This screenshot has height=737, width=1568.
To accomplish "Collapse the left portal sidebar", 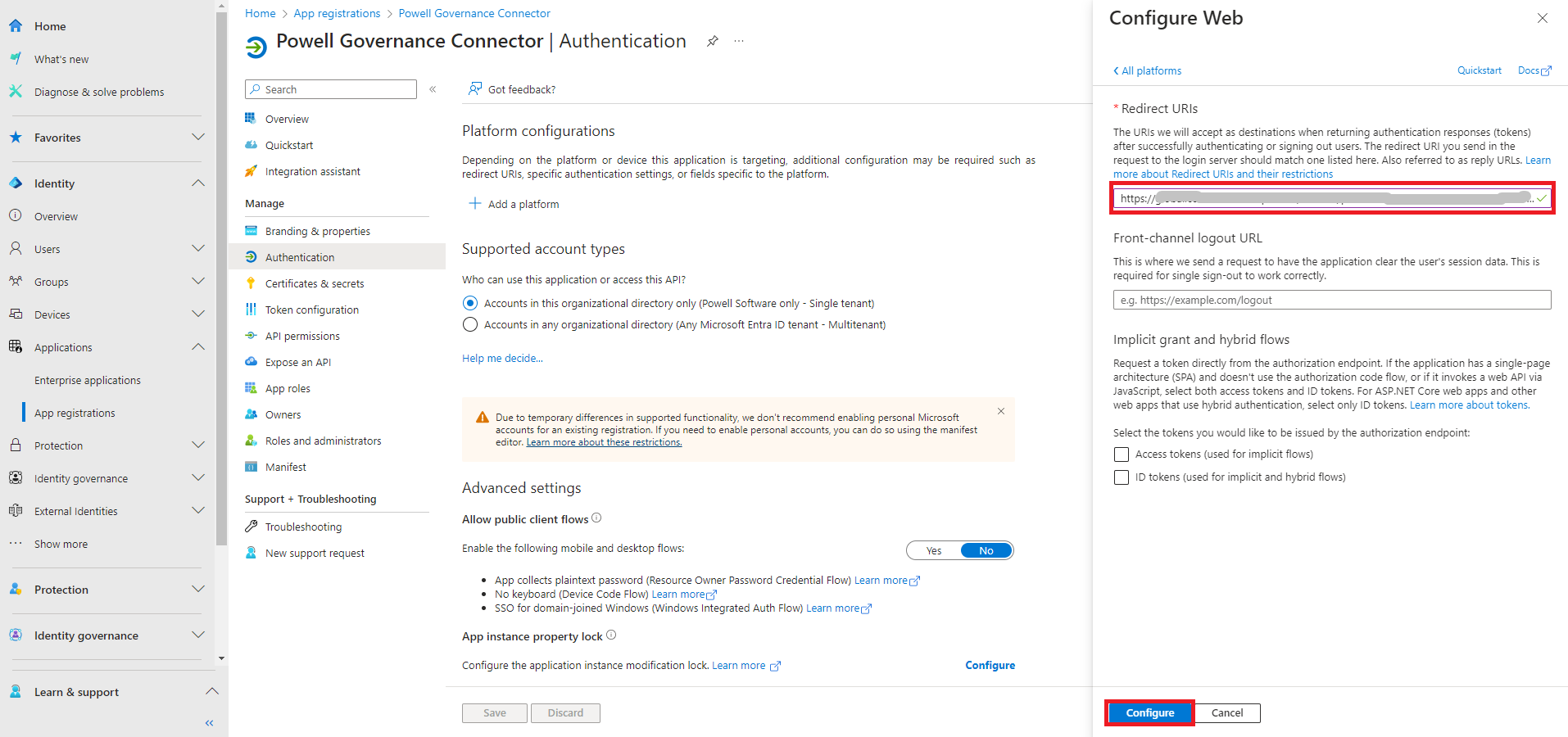I will click(x=209, y=723).
